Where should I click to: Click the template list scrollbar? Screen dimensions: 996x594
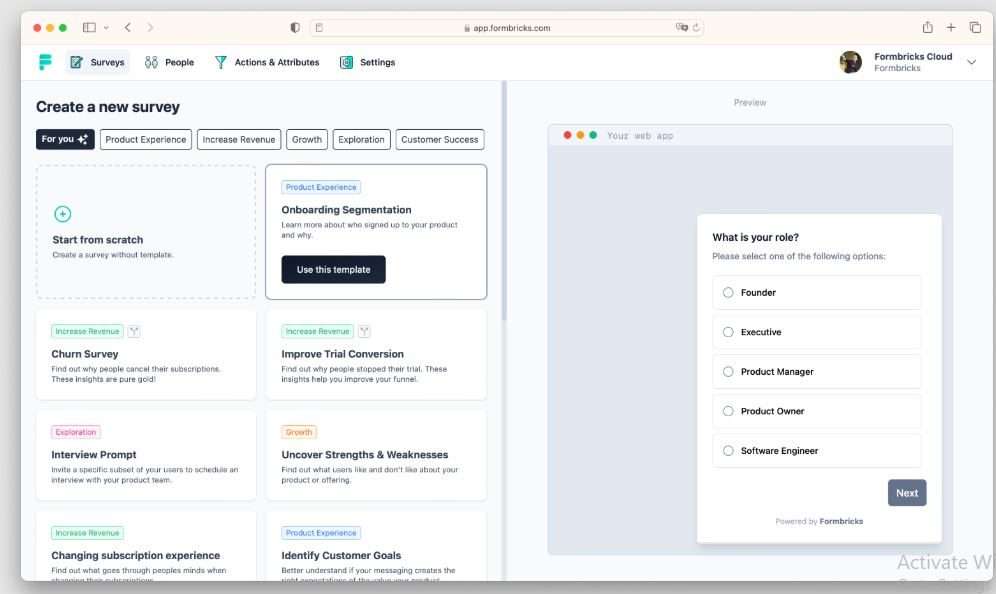point(504,201)
